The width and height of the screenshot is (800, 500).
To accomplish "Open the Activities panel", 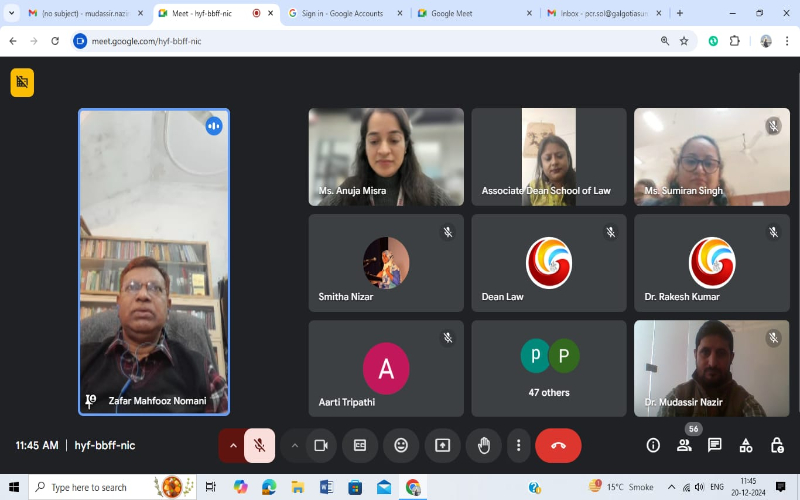I will coord(746,445).
